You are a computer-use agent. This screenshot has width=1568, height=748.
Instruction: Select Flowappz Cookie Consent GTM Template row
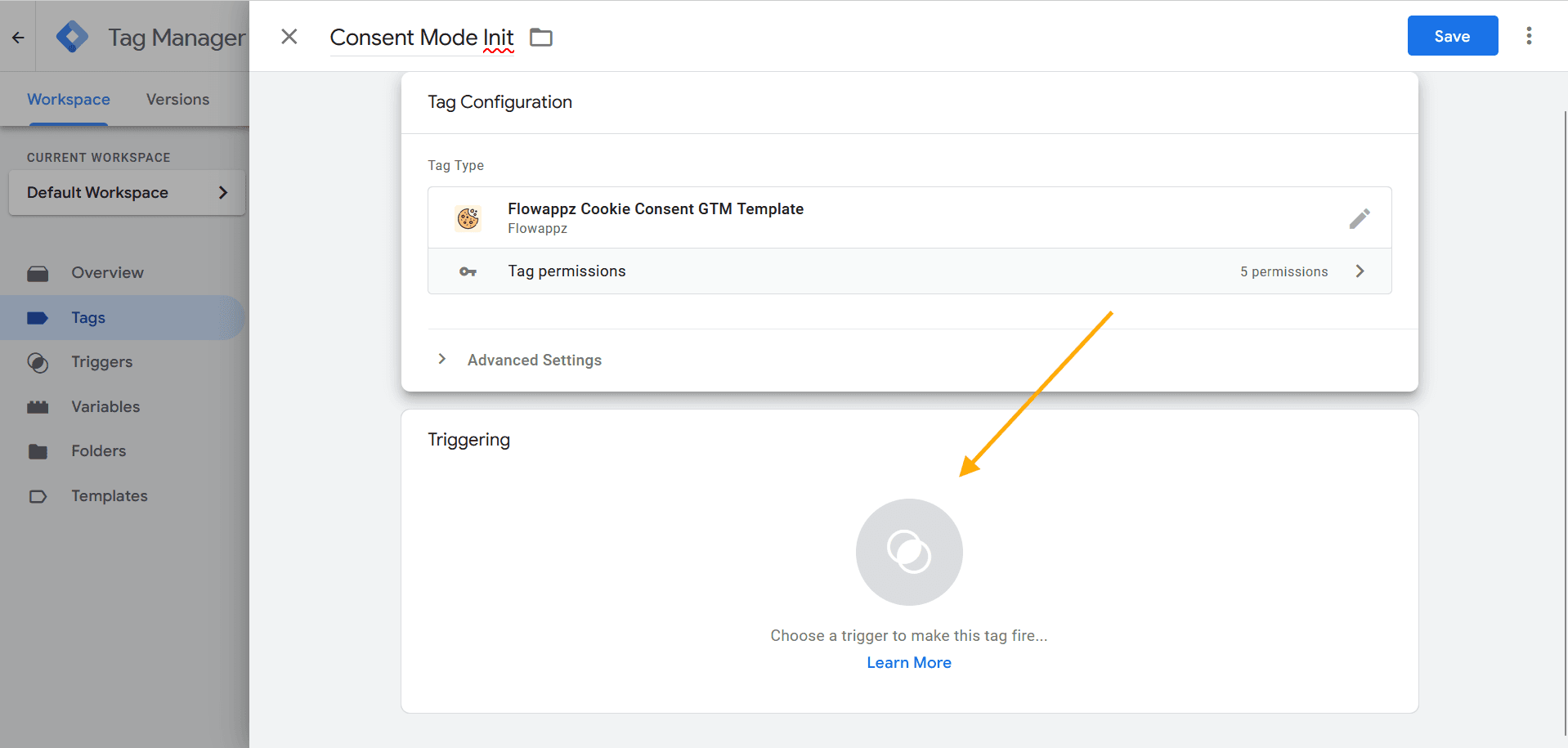point(909,217)
